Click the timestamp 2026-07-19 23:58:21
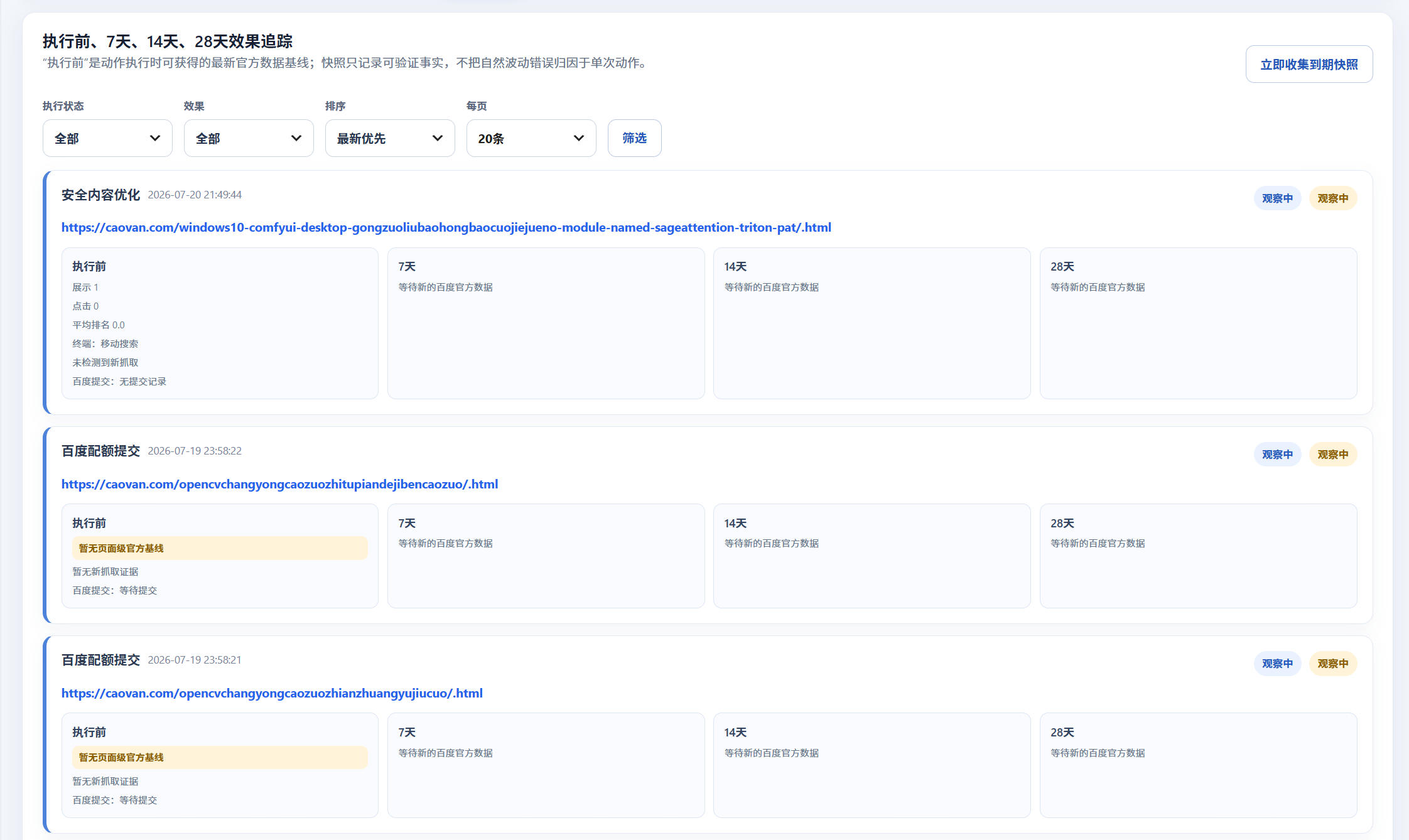This screenshot has height=840, width=1409. pyautogui.click(x=195, y=660)
